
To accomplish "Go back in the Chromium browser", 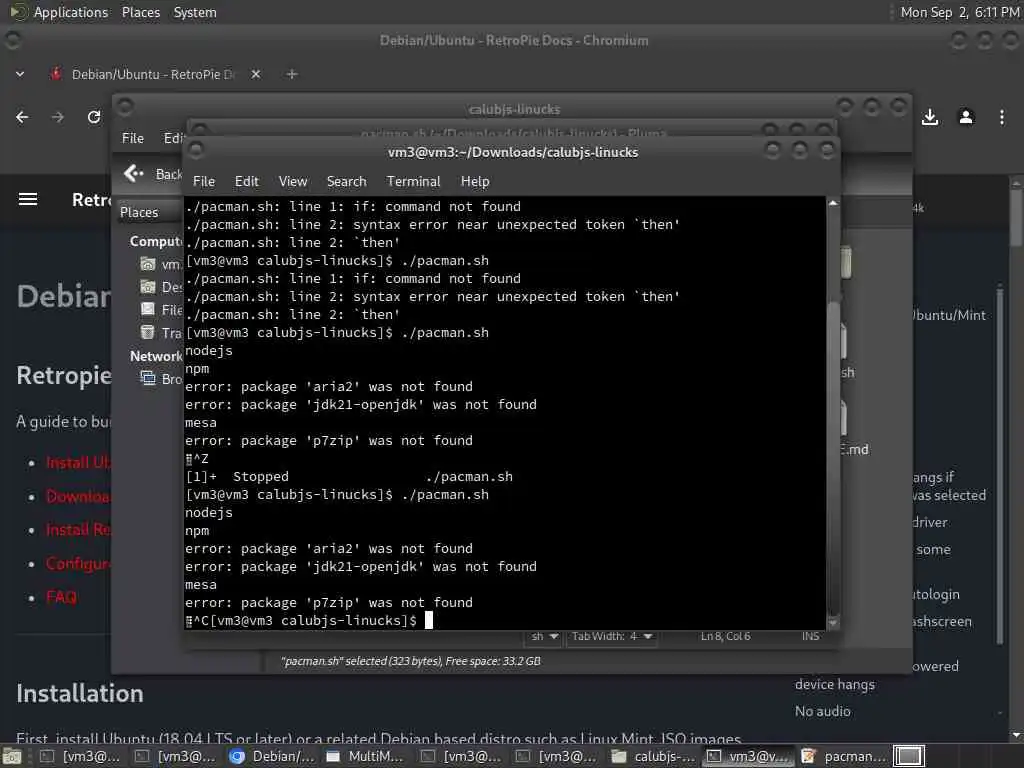I will tap(22, 117).
